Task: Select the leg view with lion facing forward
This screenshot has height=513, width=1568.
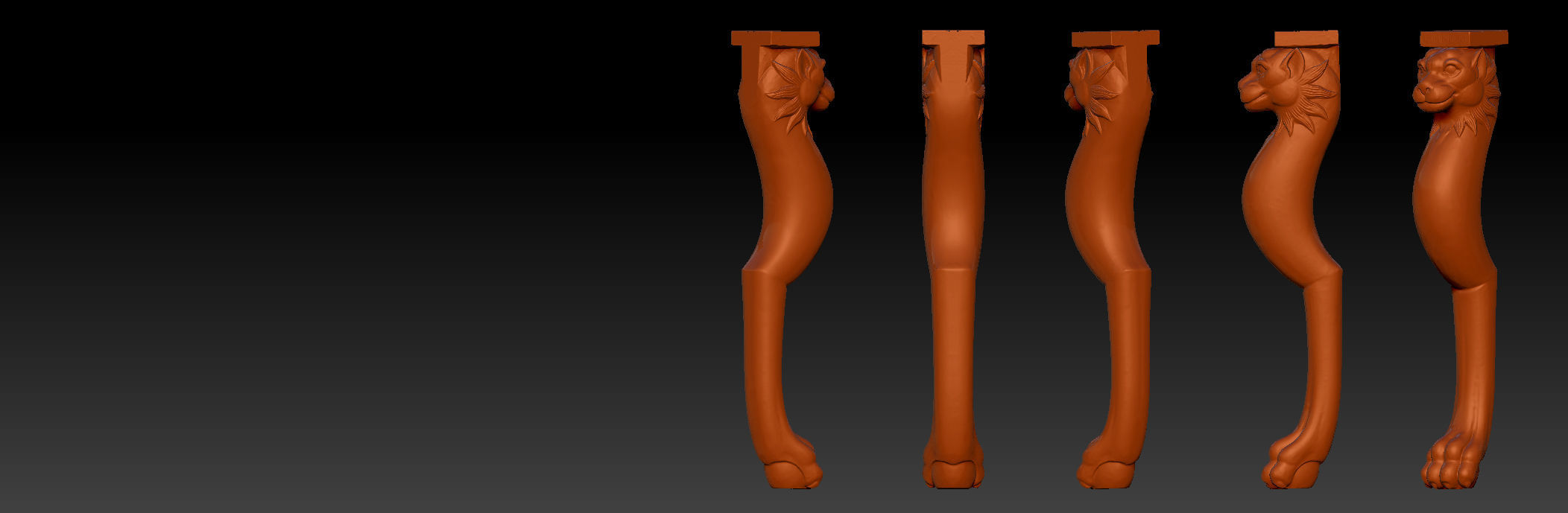Action: pos(1460,259)
